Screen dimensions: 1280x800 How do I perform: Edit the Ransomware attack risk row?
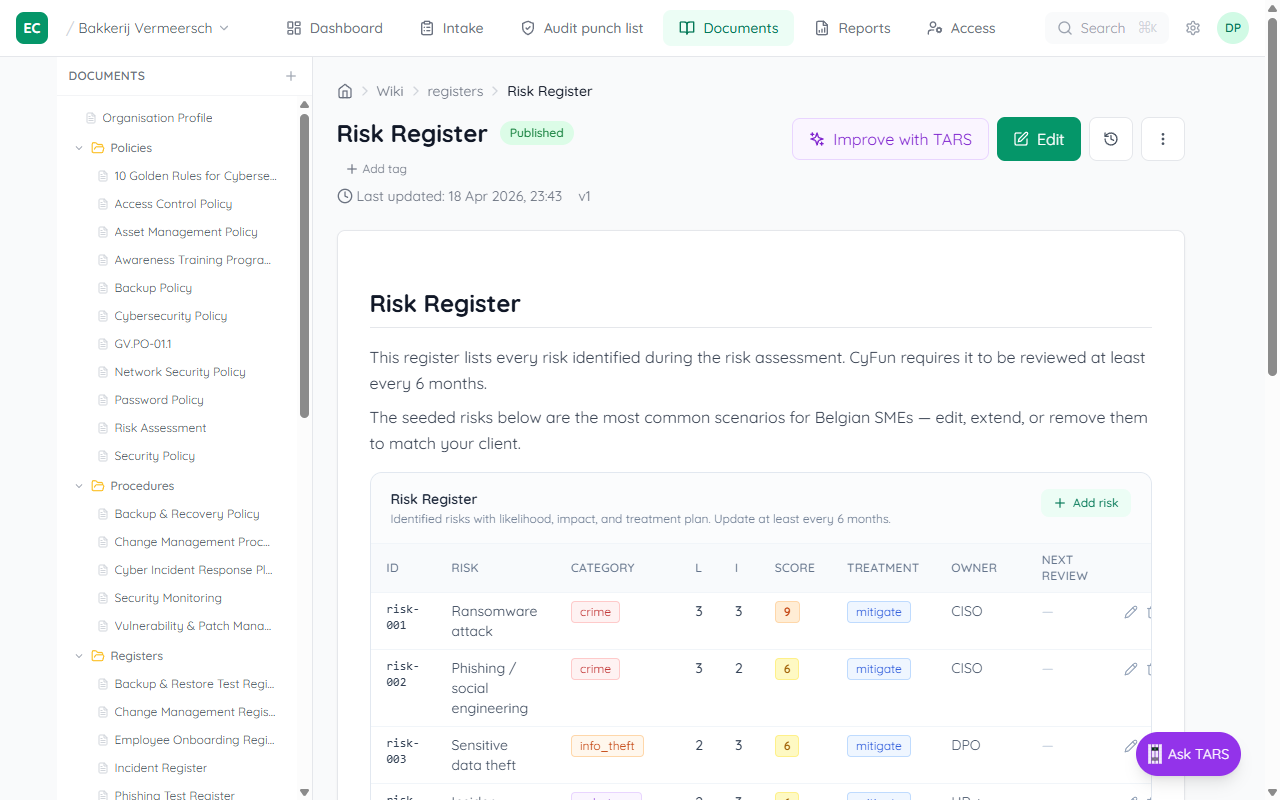(1131, 611)
